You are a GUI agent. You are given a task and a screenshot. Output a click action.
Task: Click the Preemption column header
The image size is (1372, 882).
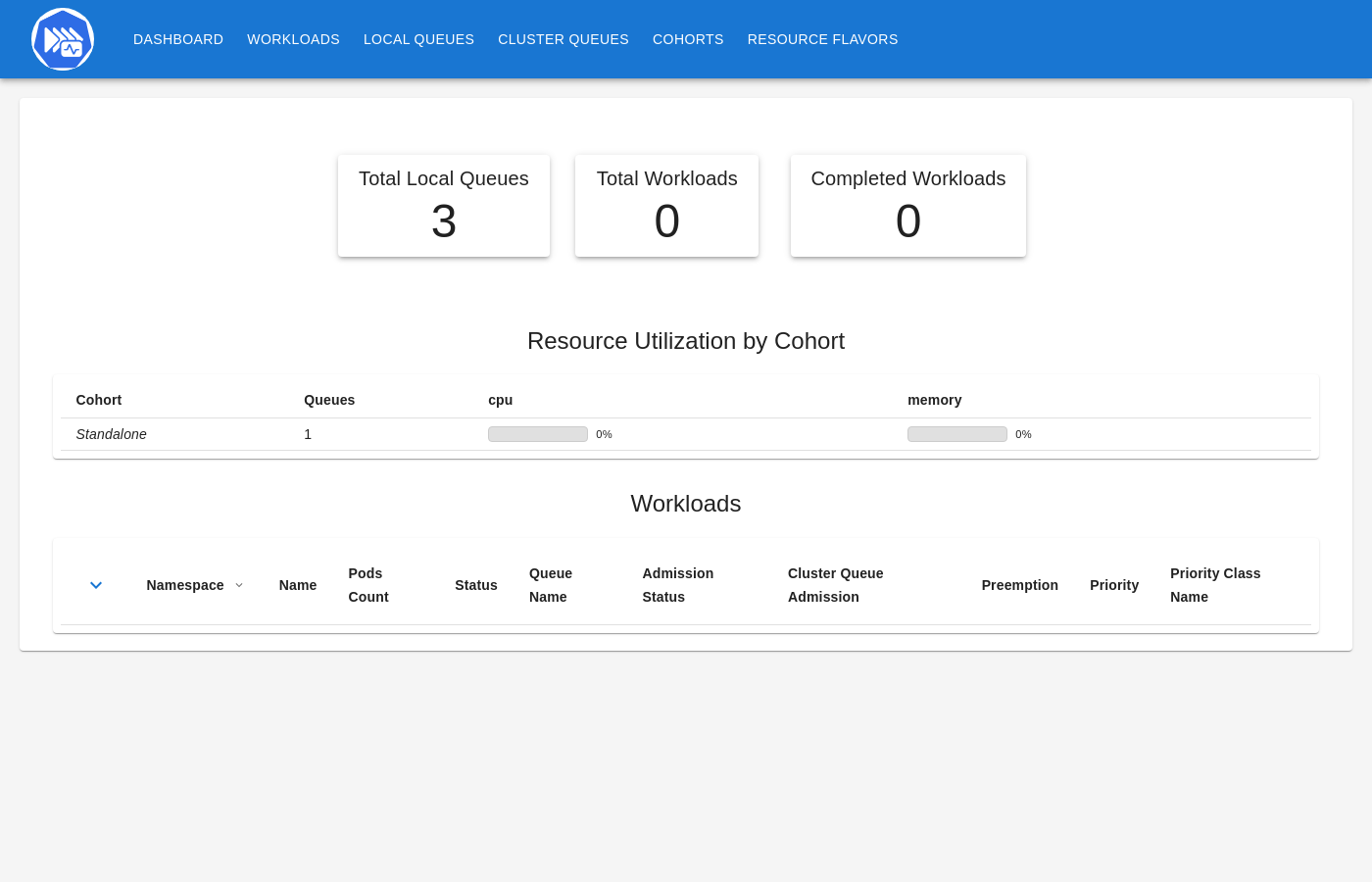coord(1020,585)
